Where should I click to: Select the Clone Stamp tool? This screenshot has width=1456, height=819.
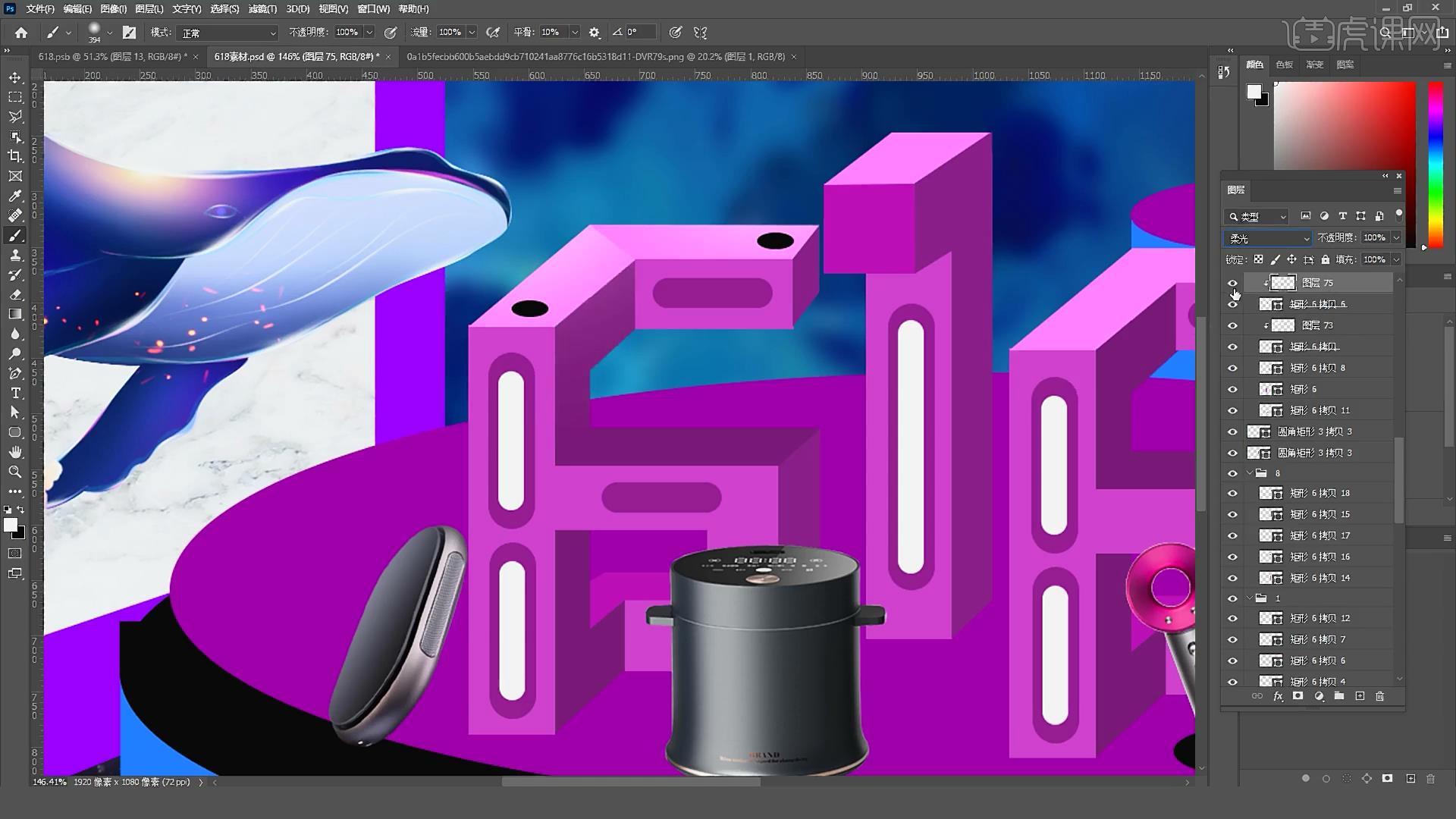point(15,255)
